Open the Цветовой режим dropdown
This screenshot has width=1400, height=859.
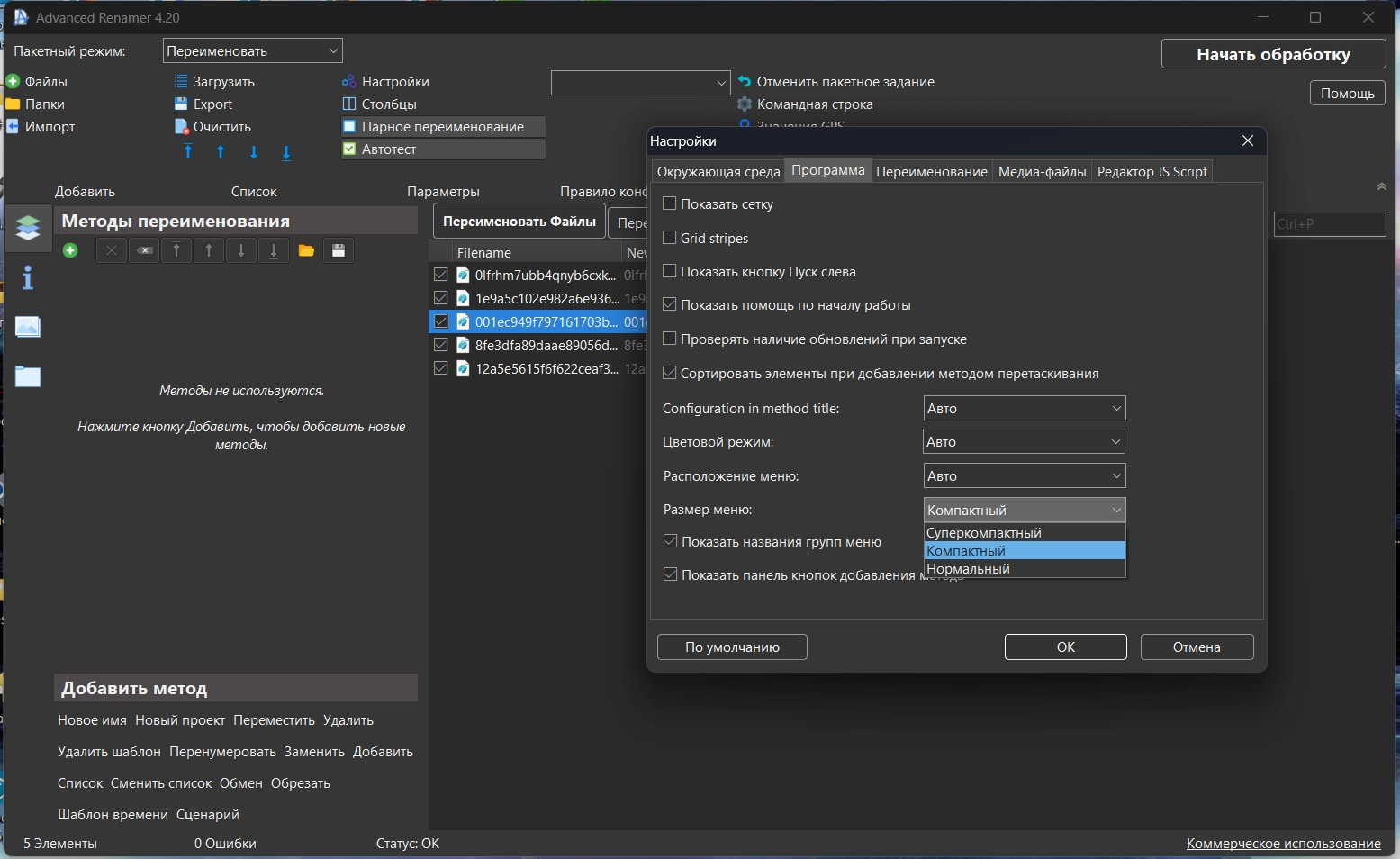click(1024, 442)
